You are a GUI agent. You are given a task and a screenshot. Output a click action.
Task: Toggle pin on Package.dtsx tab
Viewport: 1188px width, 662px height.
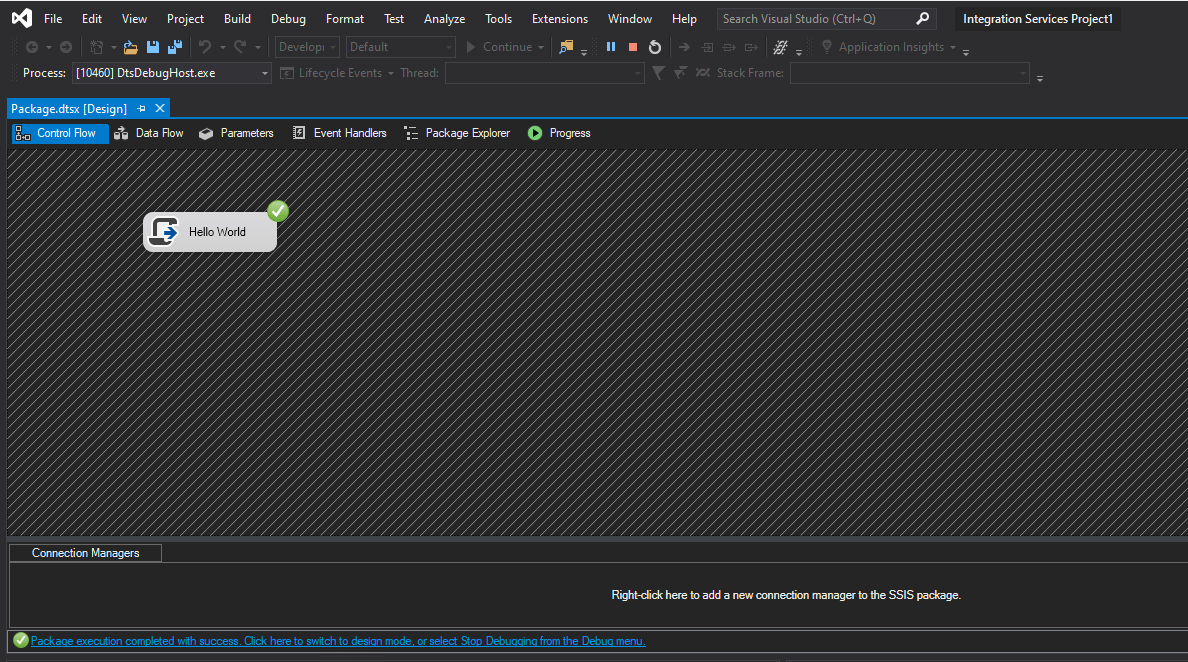point(141,108)
